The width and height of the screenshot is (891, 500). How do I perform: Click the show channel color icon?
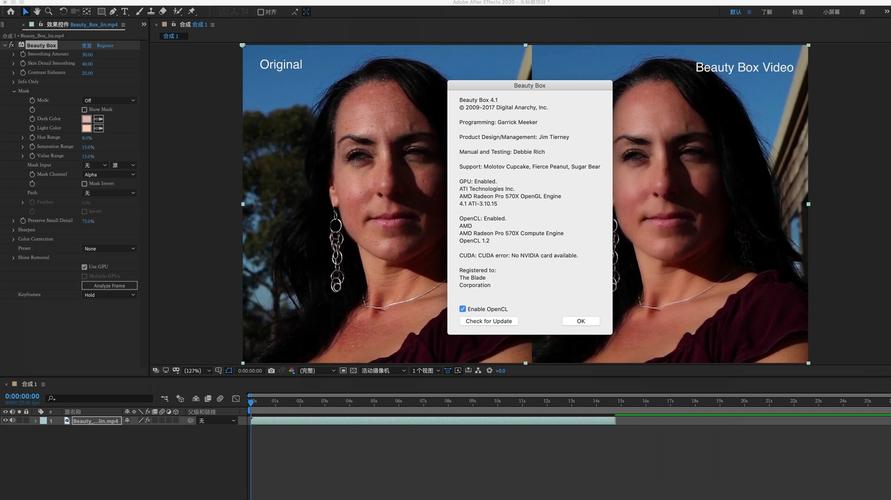point(292,370)
